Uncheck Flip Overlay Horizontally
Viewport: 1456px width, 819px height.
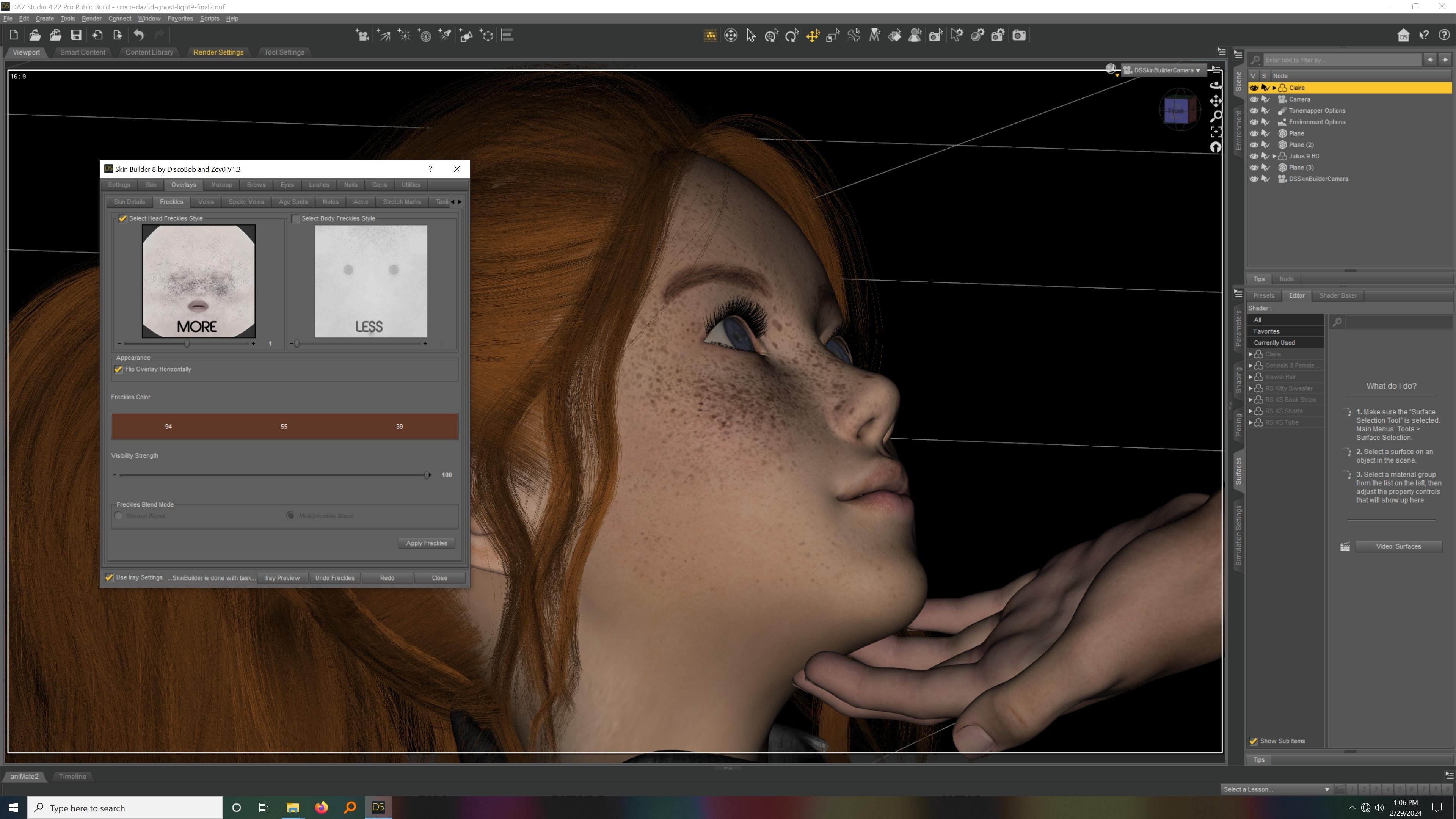(x=119, y=370)
